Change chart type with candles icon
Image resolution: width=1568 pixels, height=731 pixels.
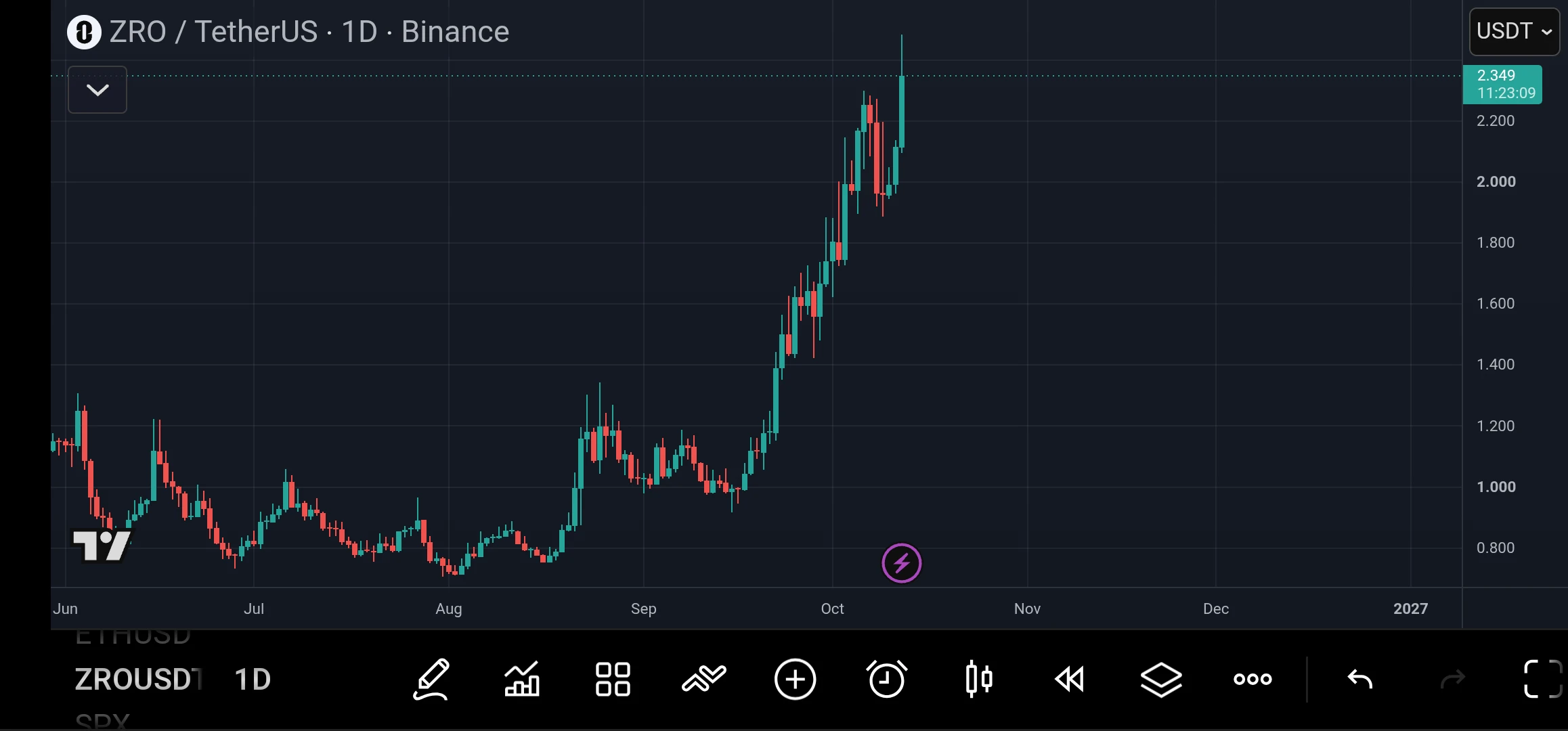(978, 679)
